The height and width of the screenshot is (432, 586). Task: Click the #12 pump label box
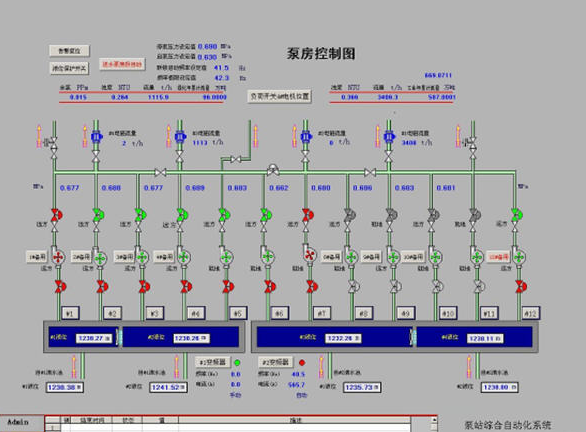point(530,313)
